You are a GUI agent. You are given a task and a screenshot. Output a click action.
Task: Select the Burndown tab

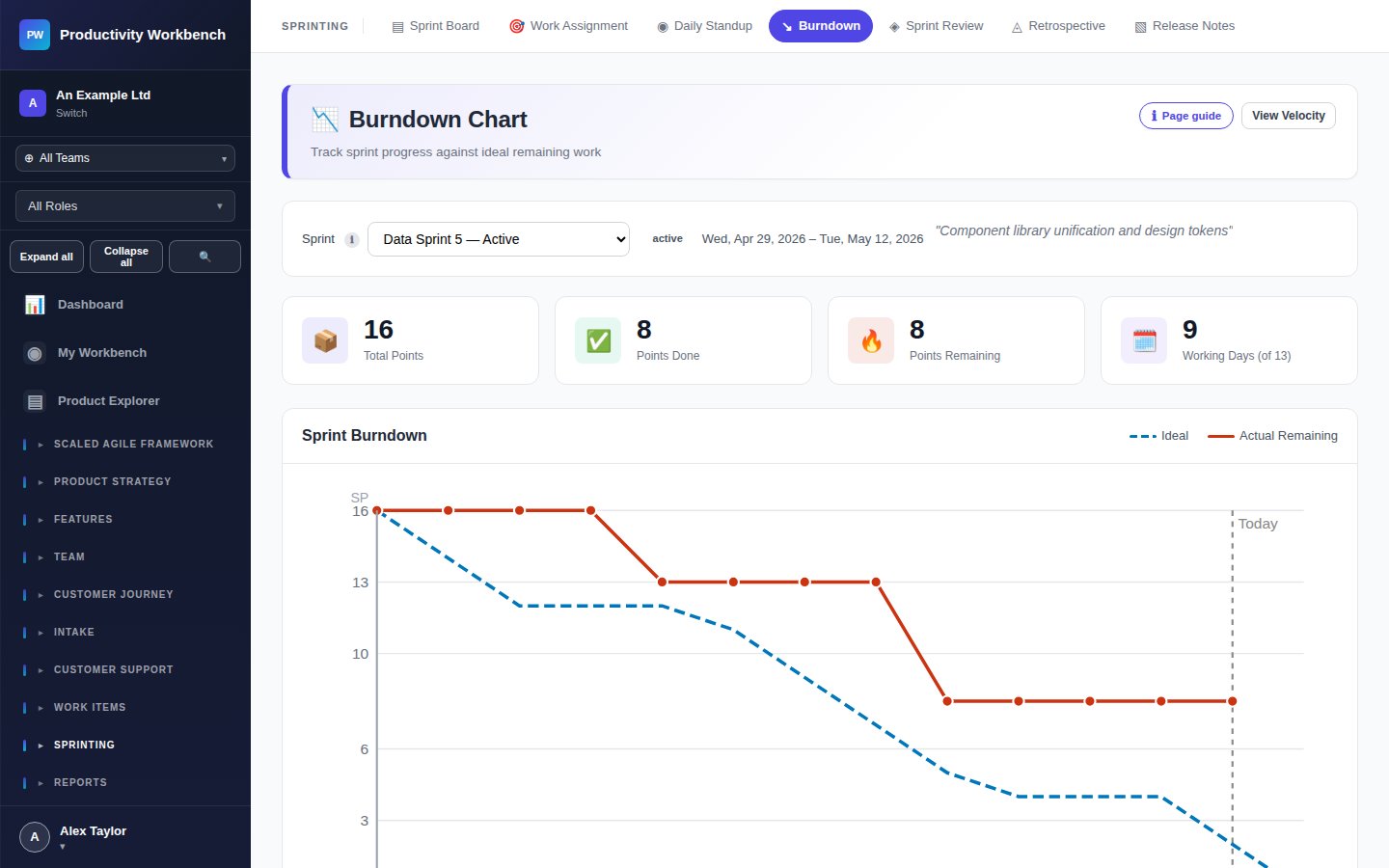click(x=821, y=26)
